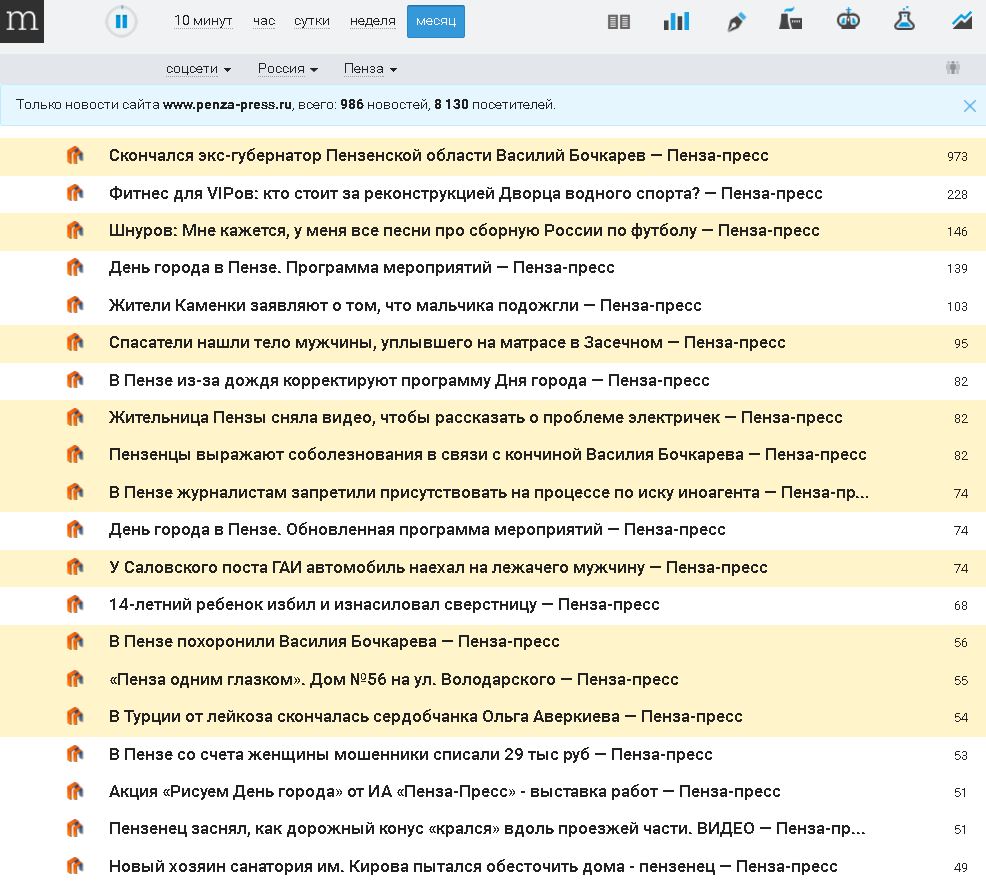Pause the live news auto-update
Image resolution: width=986 pixels, height=888 pixels.
(x=121, y=21)
